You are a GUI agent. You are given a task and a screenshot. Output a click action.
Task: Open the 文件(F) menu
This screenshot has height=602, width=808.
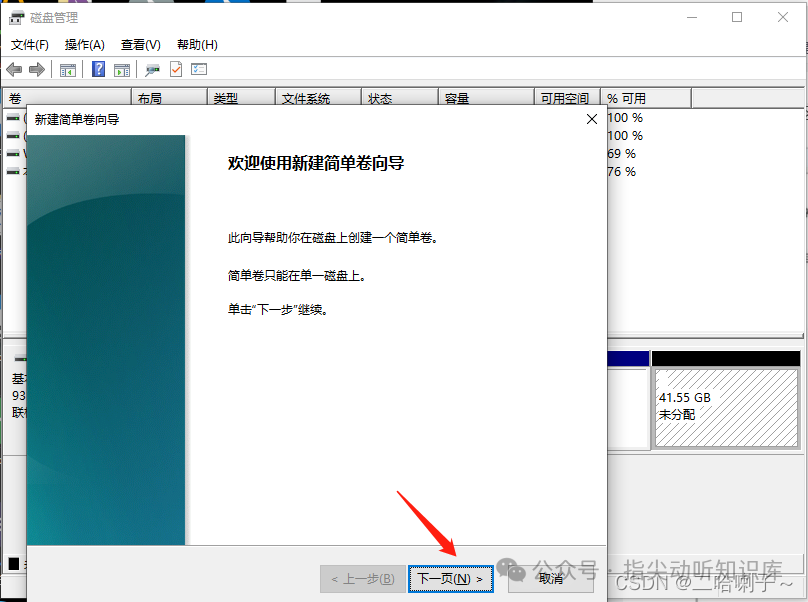[x=30, y=45]
